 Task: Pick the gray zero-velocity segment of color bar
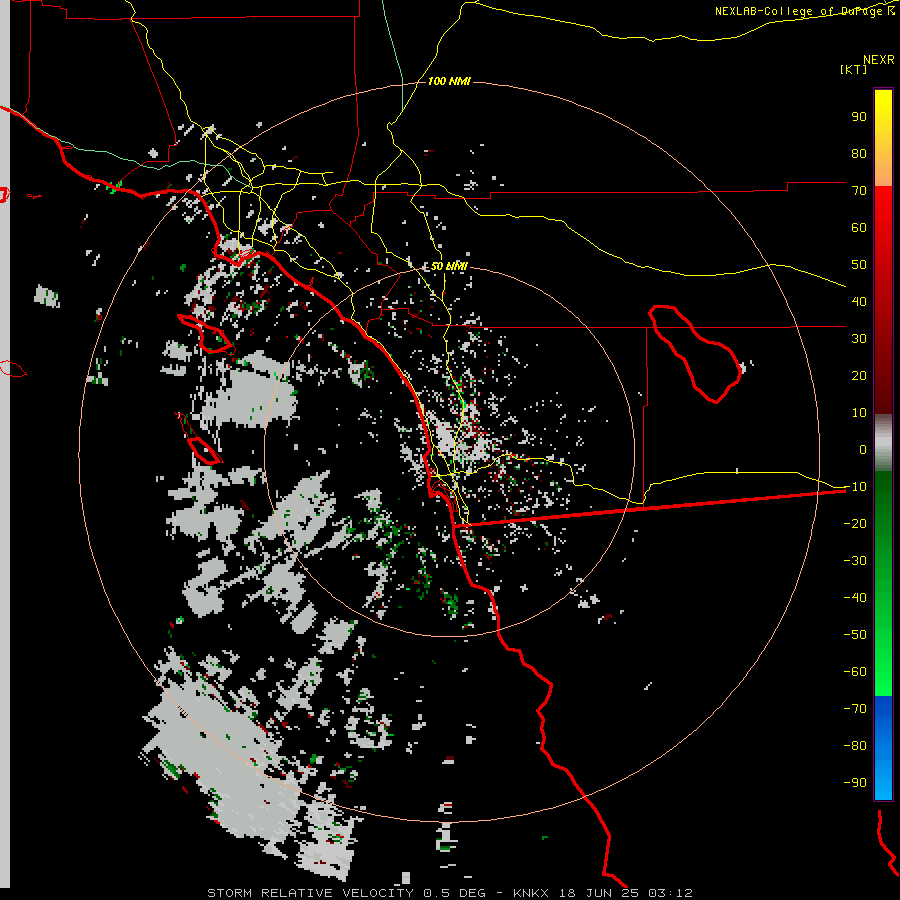[883, 443]
